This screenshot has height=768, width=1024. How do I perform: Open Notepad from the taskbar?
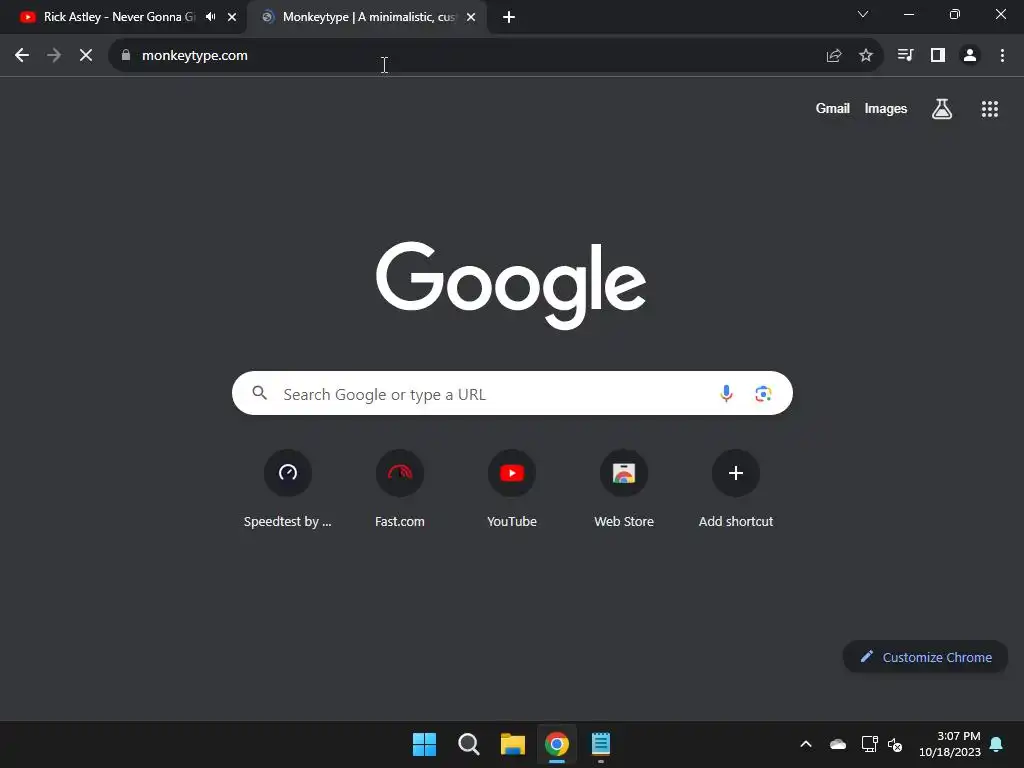(x=601, y=744)
